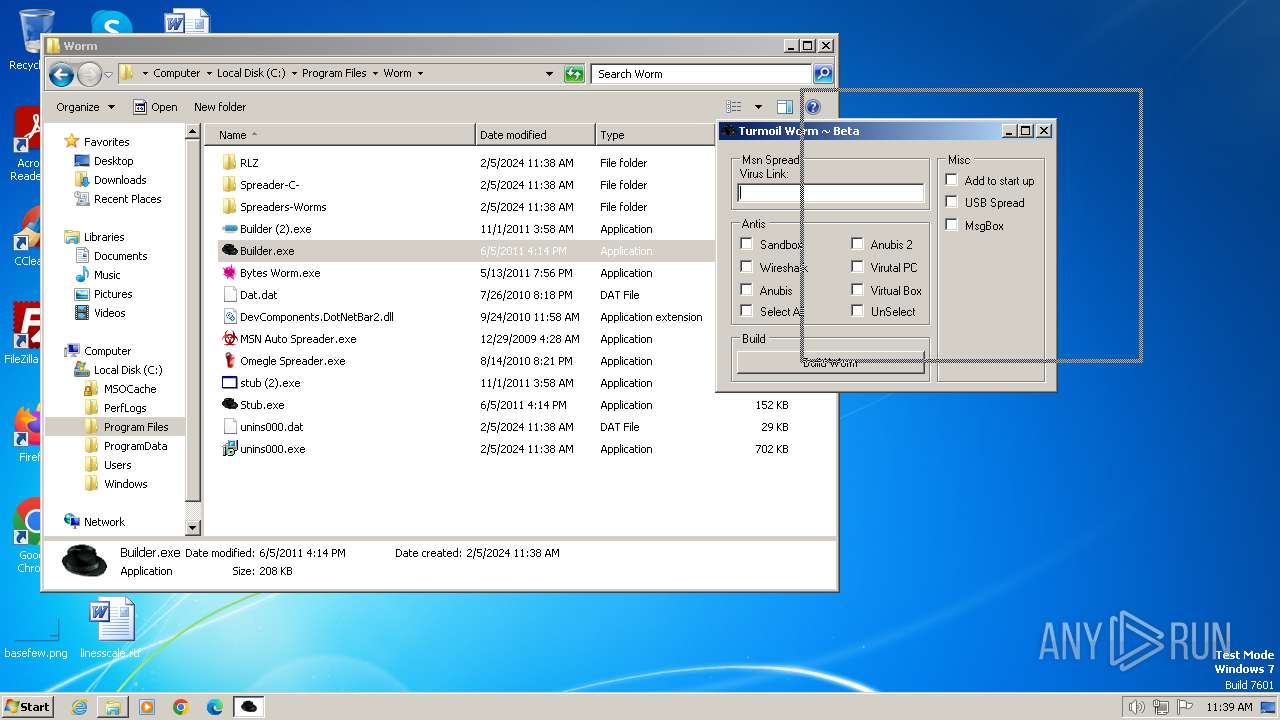This screenshot has width=1280, height=720.
Task: Open the RLZ folder icon
Action: (229, 163)
